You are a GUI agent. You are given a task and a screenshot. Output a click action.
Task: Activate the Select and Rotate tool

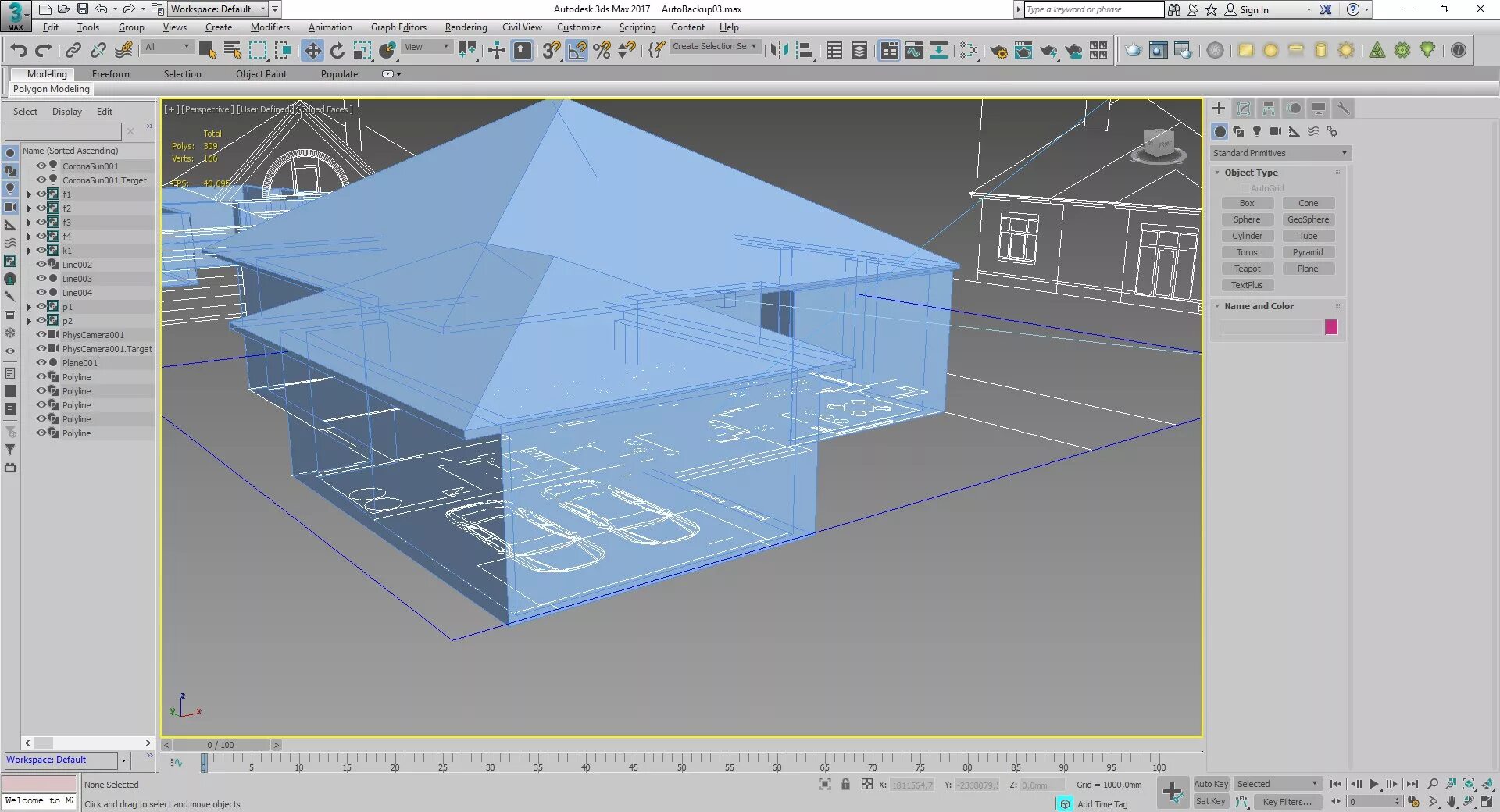[337, 51]
